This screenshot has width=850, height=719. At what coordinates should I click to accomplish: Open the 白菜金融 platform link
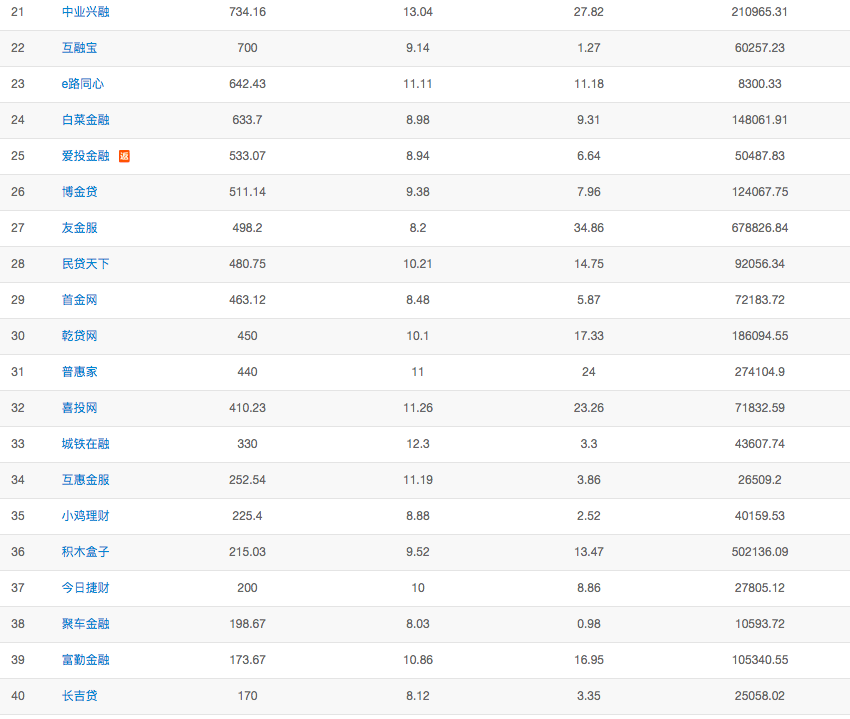click(x=86, y=120)
